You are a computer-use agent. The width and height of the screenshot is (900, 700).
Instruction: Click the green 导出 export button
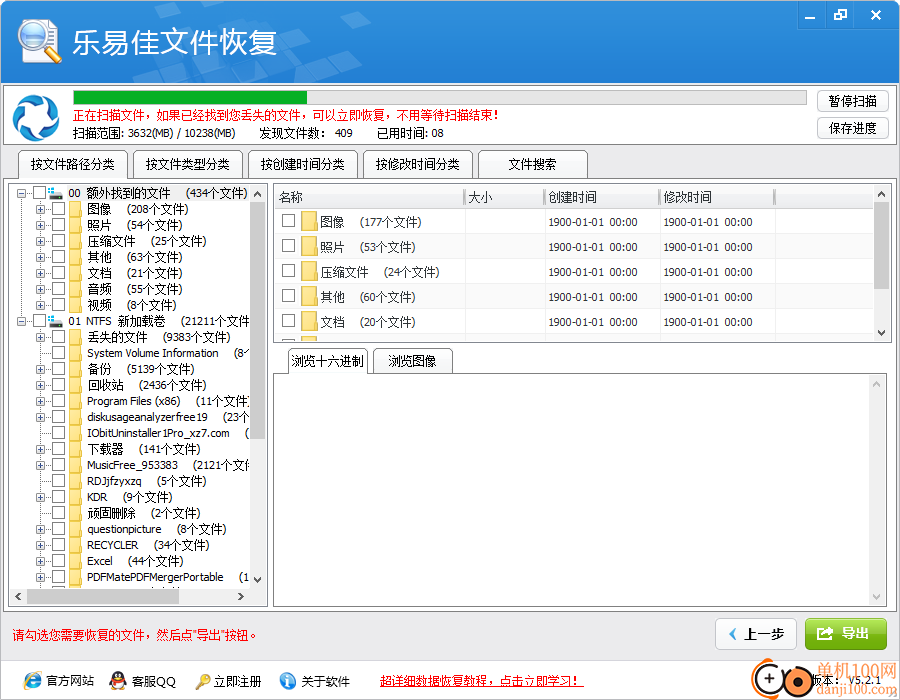845,634
